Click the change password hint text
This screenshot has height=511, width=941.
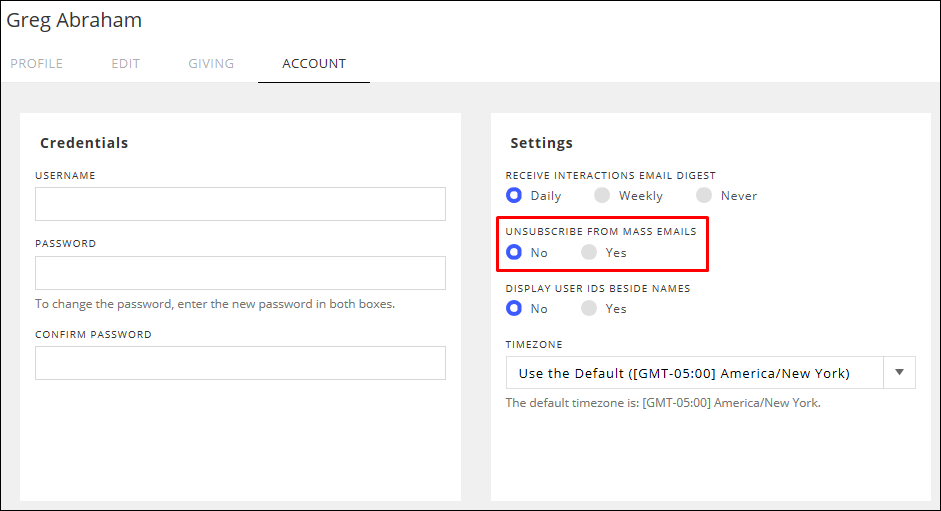[x=215, y=304]
